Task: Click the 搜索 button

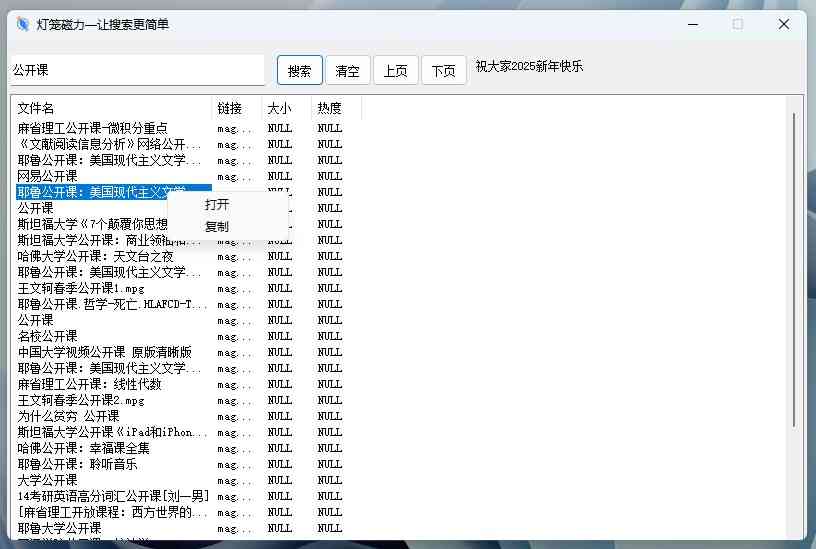Action: click(x=300, y=70)
